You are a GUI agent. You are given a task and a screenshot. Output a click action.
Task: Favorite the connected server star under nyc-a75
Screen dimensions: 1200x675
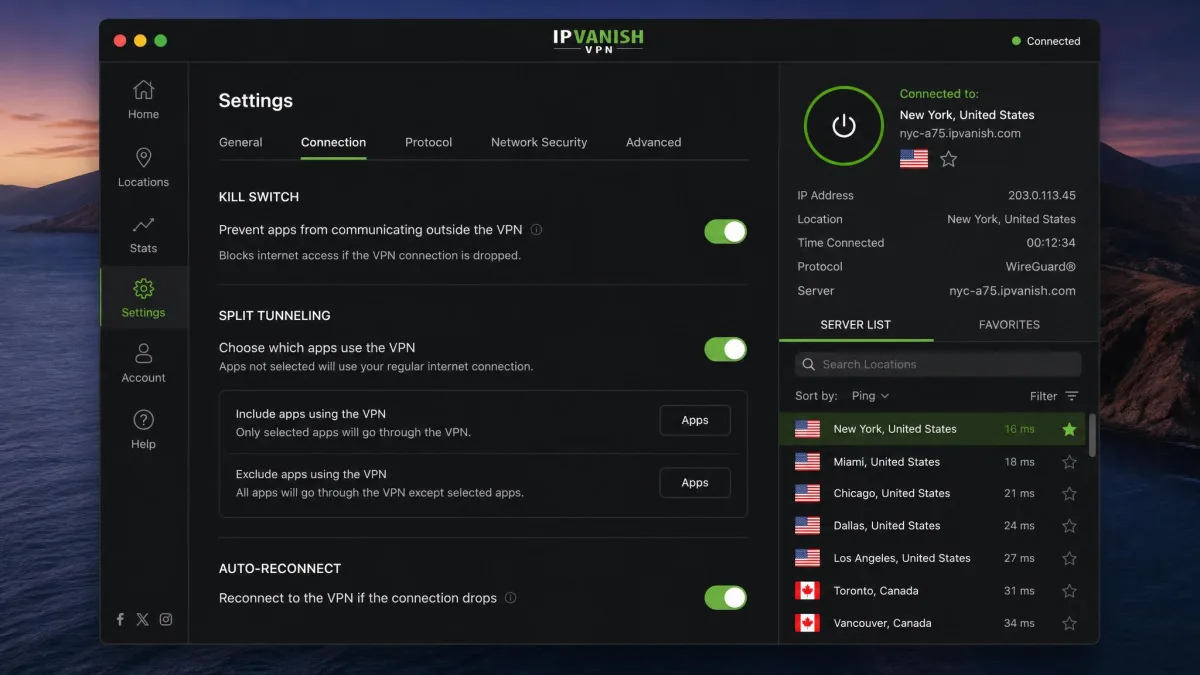[949, 159]
